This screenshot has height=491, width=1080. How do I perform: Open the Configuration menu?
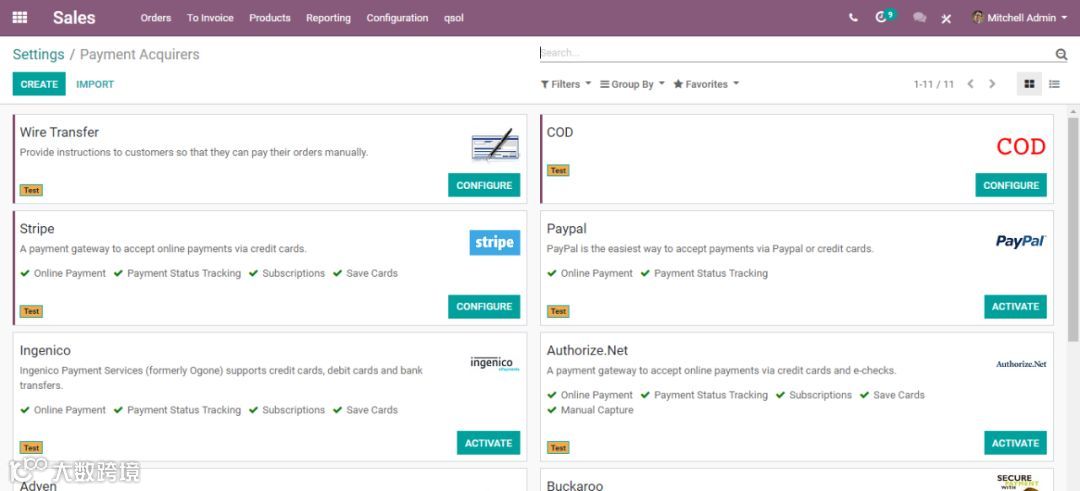tap(397, 18)
